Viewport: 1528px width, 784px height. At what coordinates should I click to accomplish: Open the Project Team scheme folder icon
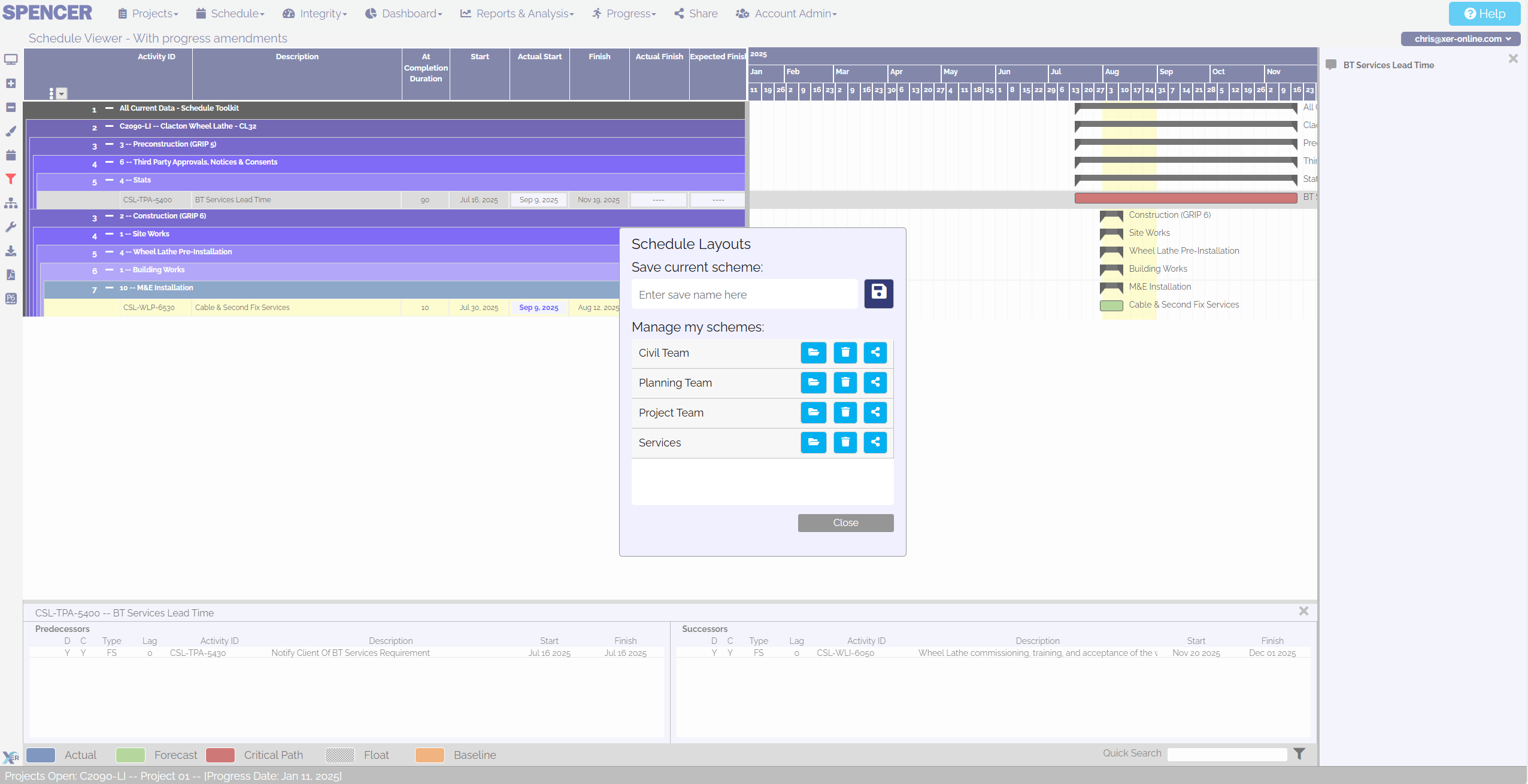pyautogui.click(x=812, y=412)
